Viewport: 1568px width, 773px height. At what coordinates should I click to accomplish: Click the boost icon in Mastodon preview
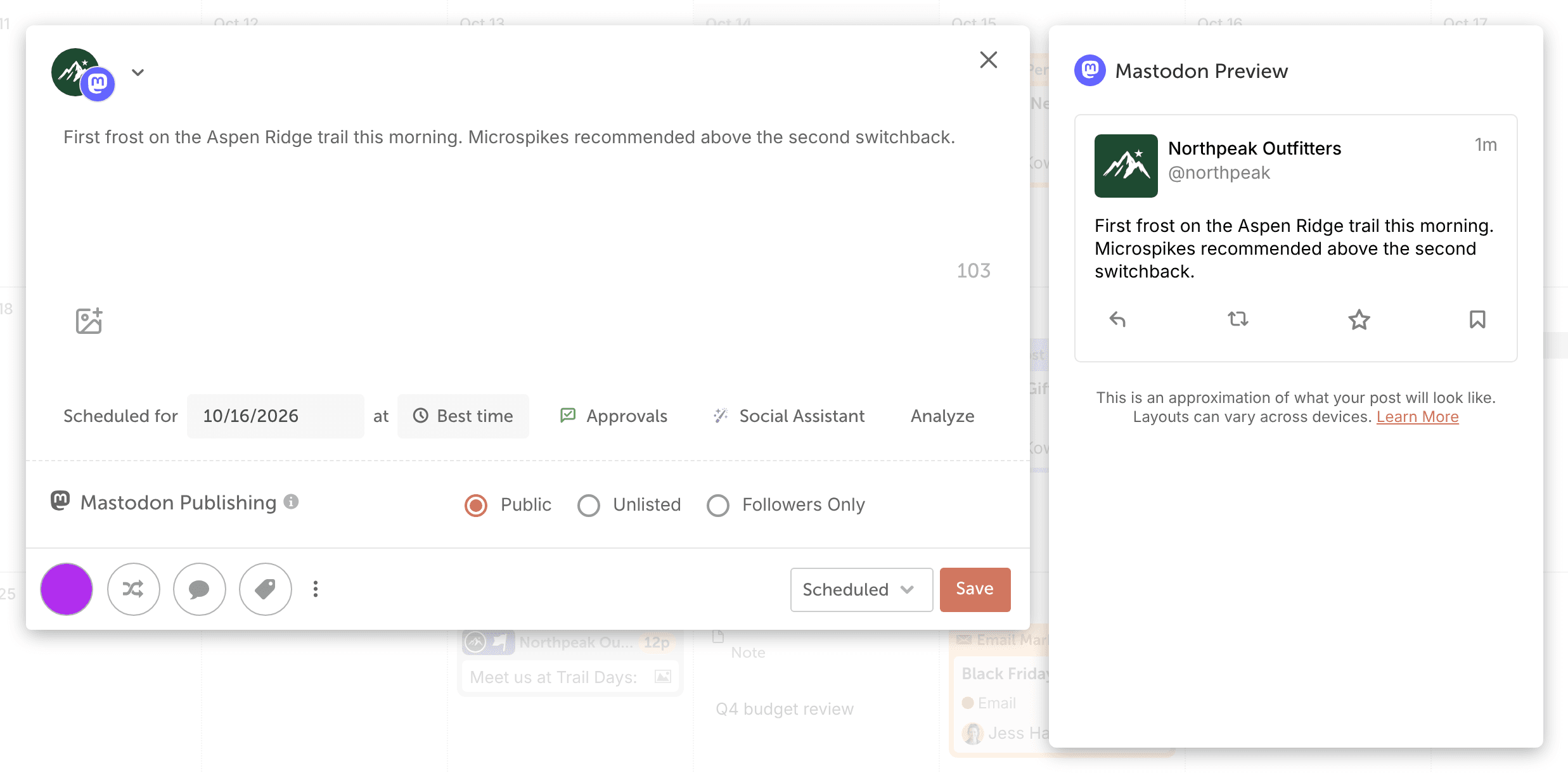[1238, 319]
